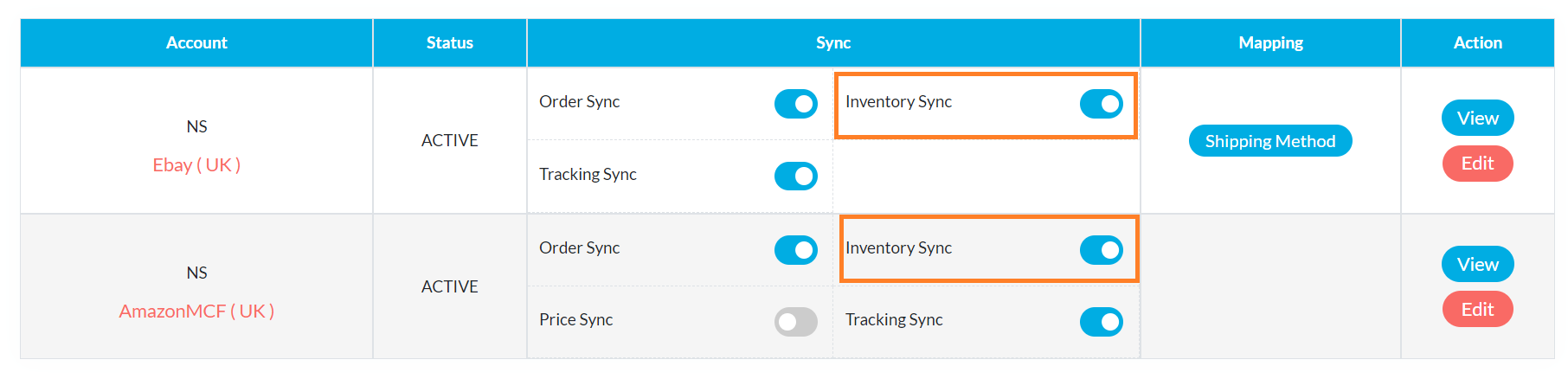Open Shipping Method mapping for Ebay
Image resolution: width=1568 pixels, height=379 pixels.
point(1269,141)
